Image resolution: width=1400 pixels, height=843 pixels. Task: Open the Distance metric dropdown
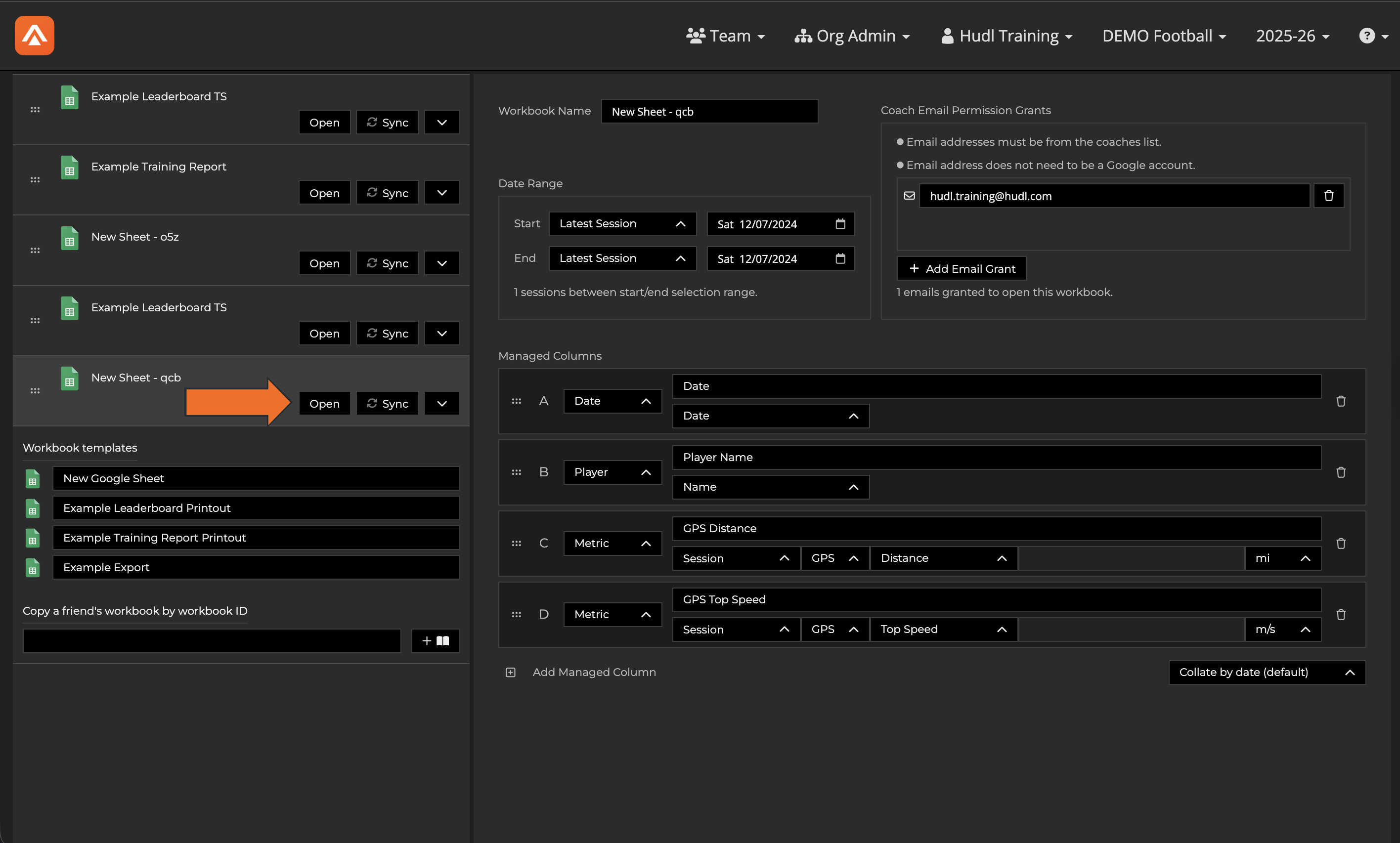[943, 558]
